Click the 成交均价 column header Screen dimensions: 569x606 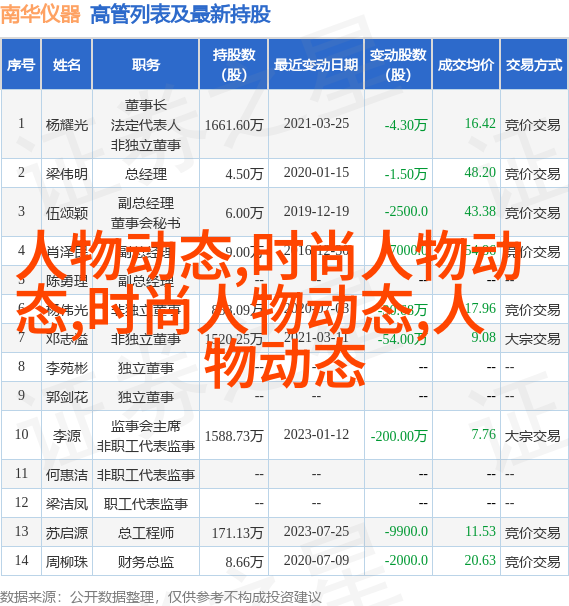tap(466, 65)
